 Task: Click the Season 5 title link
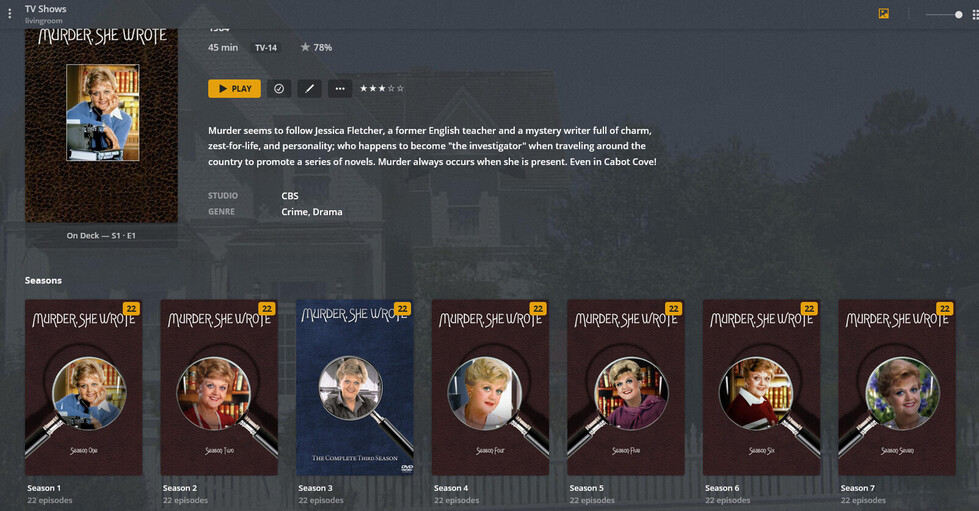coord(586,488)
